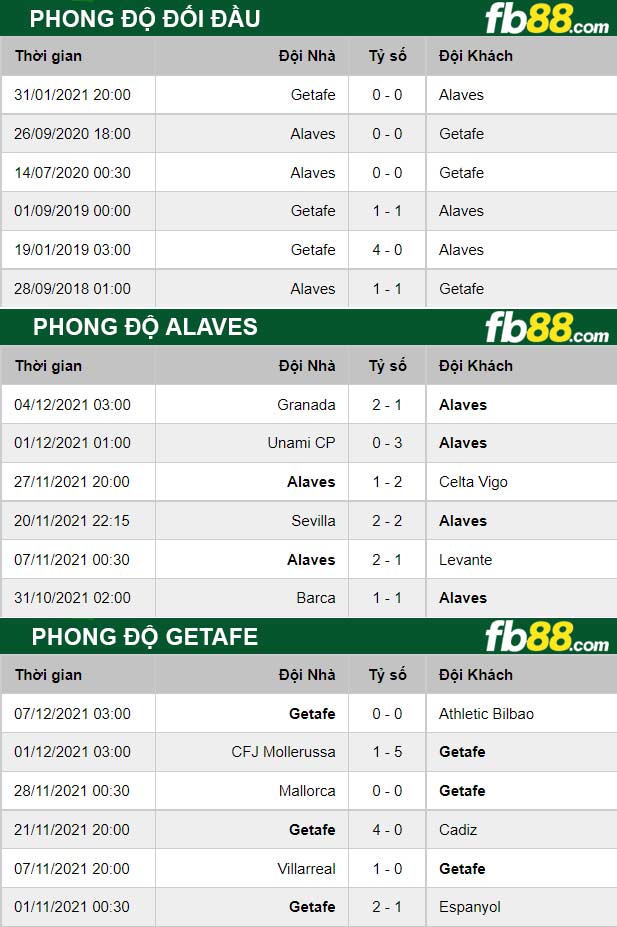Screen dimensions: 617x927
Task: Click the fb88.com logo in the Getafe form header
Action: coord(546,636)
